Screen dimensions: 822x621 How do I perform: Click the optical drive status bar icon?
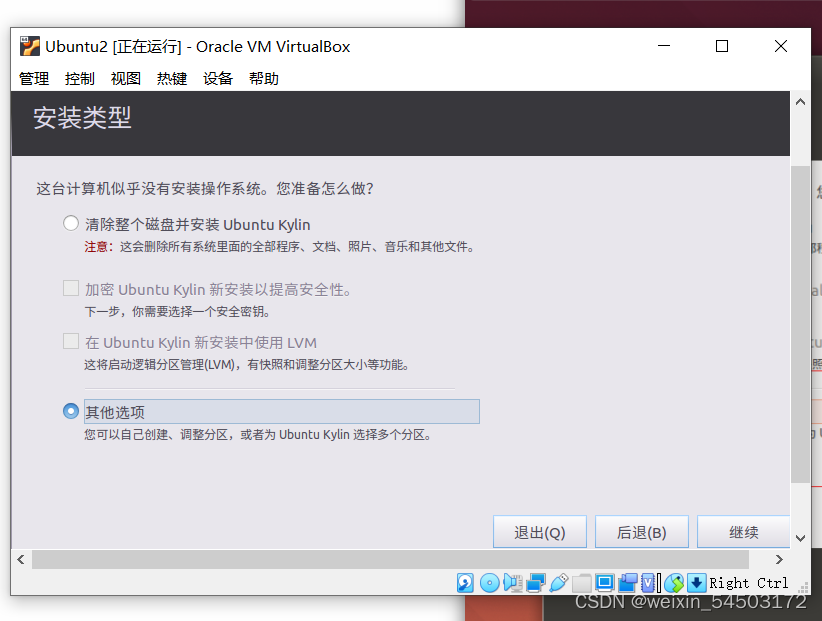tap(487, 582)
